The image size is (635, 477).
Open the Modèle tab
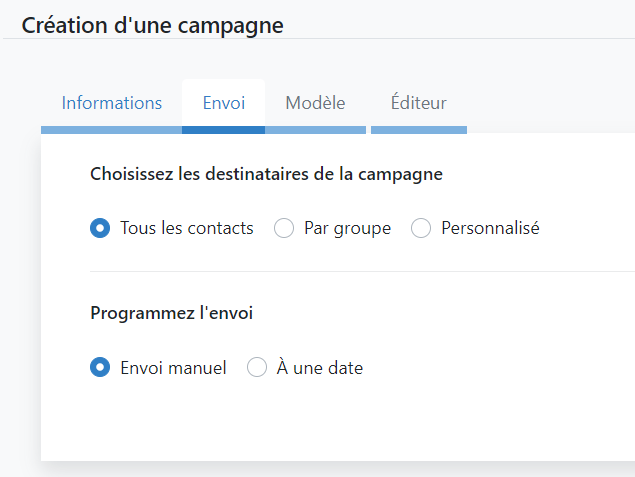pyautogui.click(x=315, y=103)
